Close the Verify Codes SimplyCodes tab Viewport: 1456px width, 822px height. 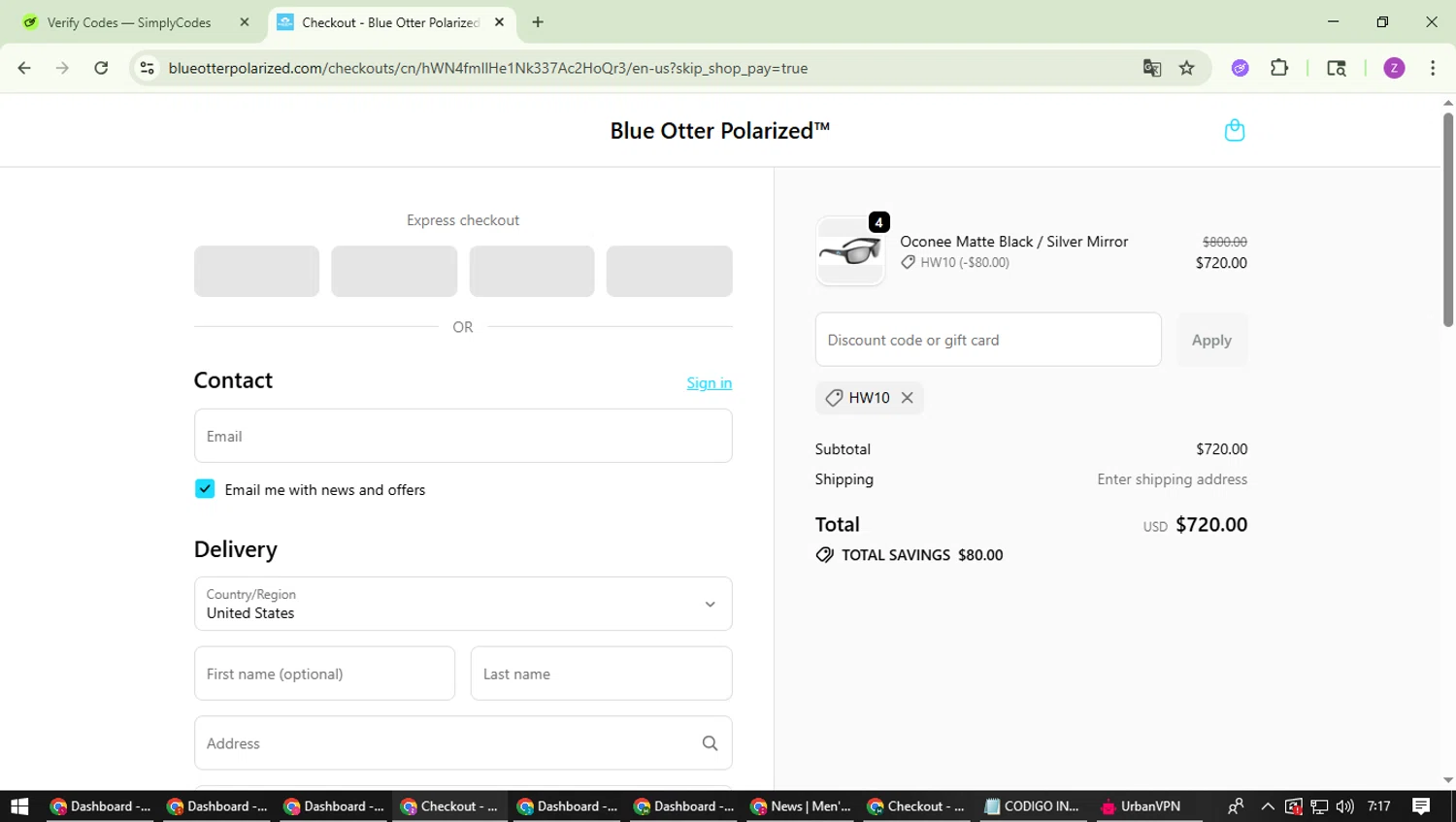point(245,22)
